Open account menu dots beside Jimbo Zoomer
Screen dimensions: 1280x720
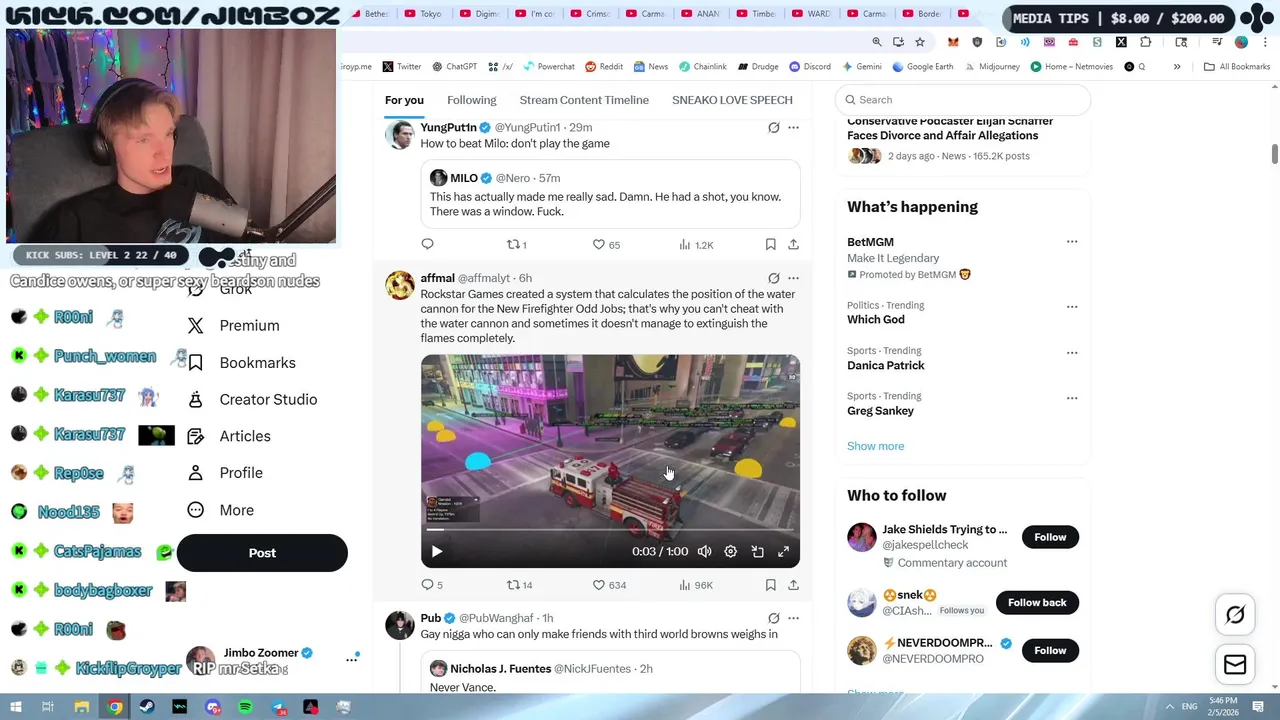point(351,659)
